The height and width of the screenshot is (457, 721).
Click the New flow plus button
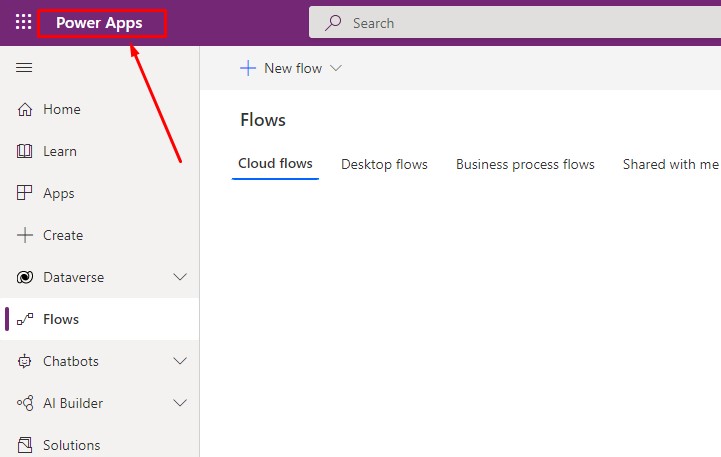pyautogui.click(x=248, y=68)
